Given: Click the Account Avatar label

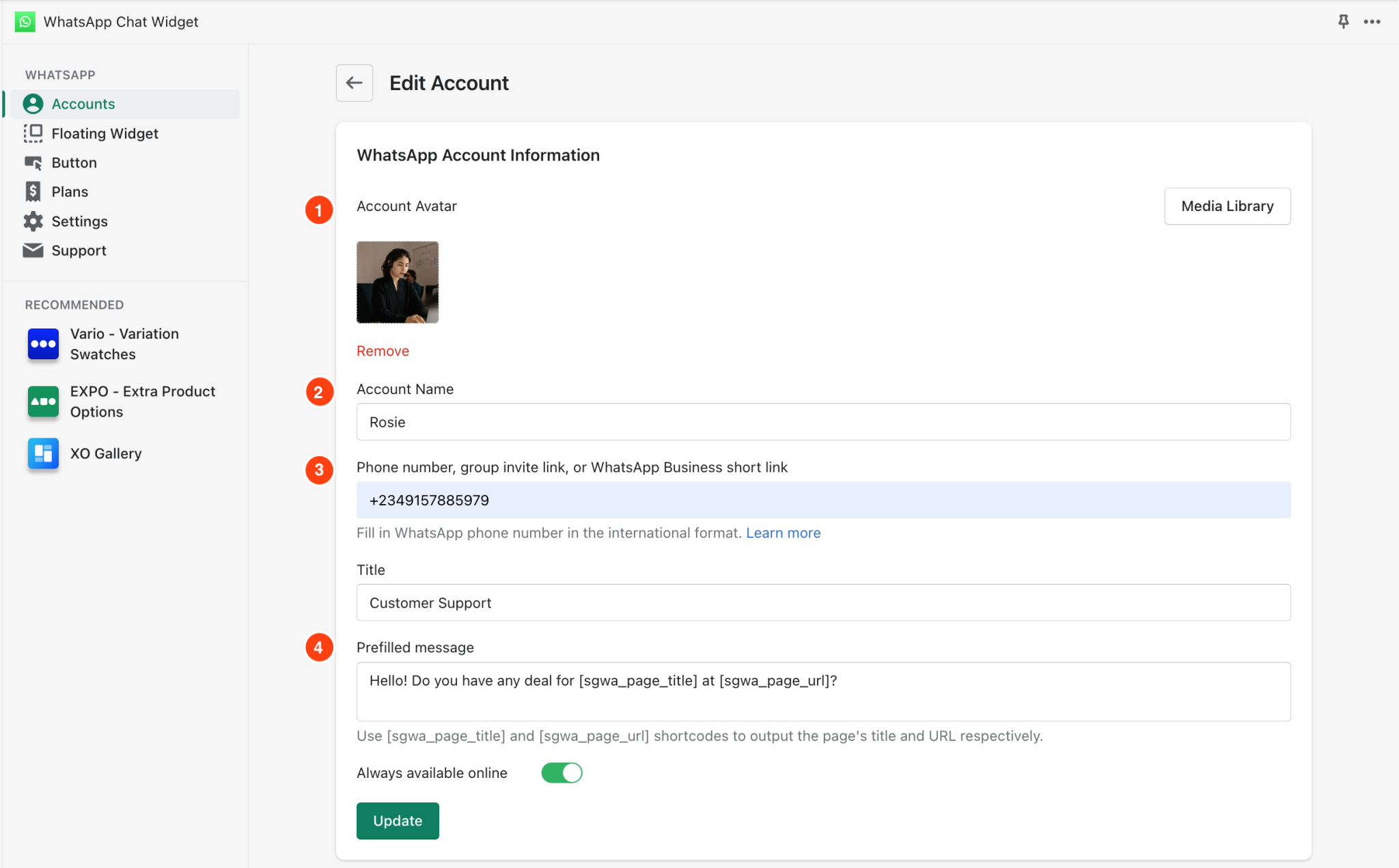Looking at the screenshot, I should click(x=406, y=206).
